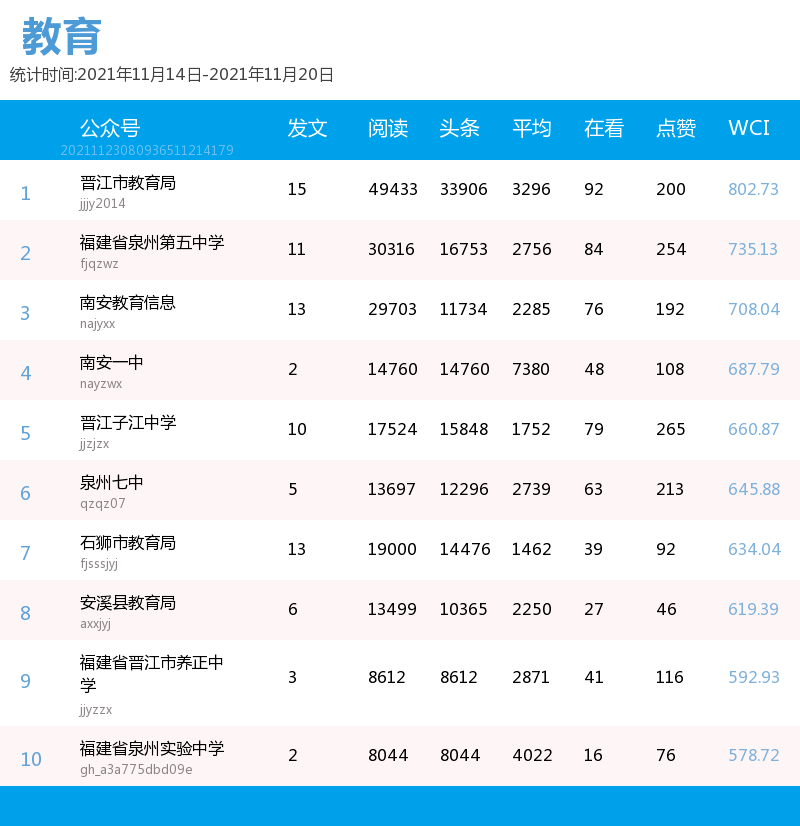Select account ID jjzjzx
Image resolution: width=800 pixels, height=826 pixels.
(94, 444)
